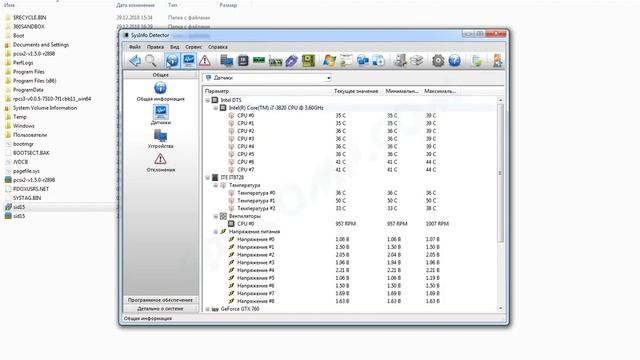Open the Справка menu

click(218, 47)
